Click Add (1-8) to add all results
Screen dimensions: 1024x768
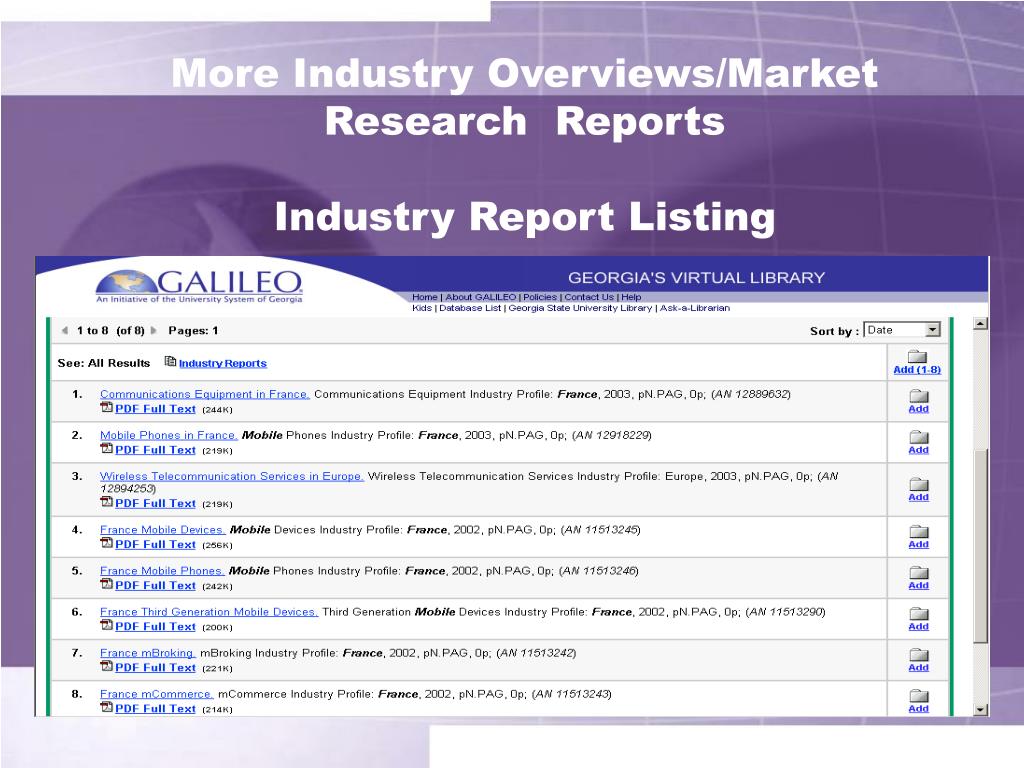[x=918, y=370]
